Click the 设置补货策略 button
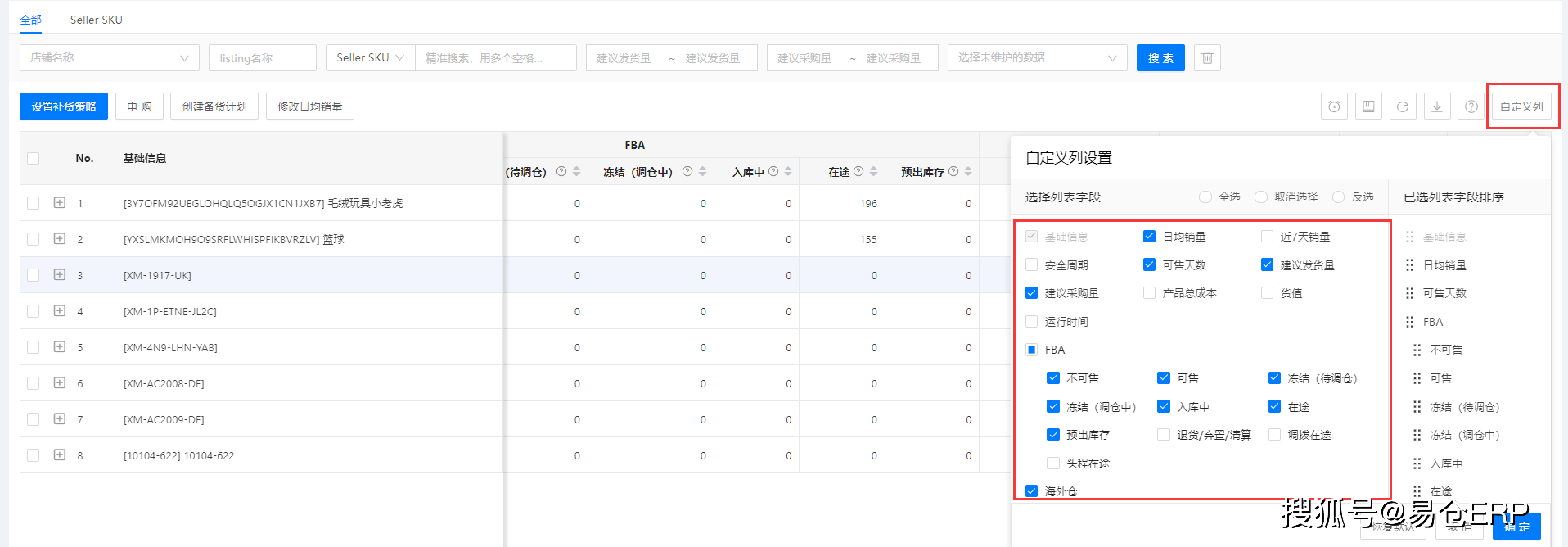This screenshot has width=1568, height=547. tap(64, 106)
